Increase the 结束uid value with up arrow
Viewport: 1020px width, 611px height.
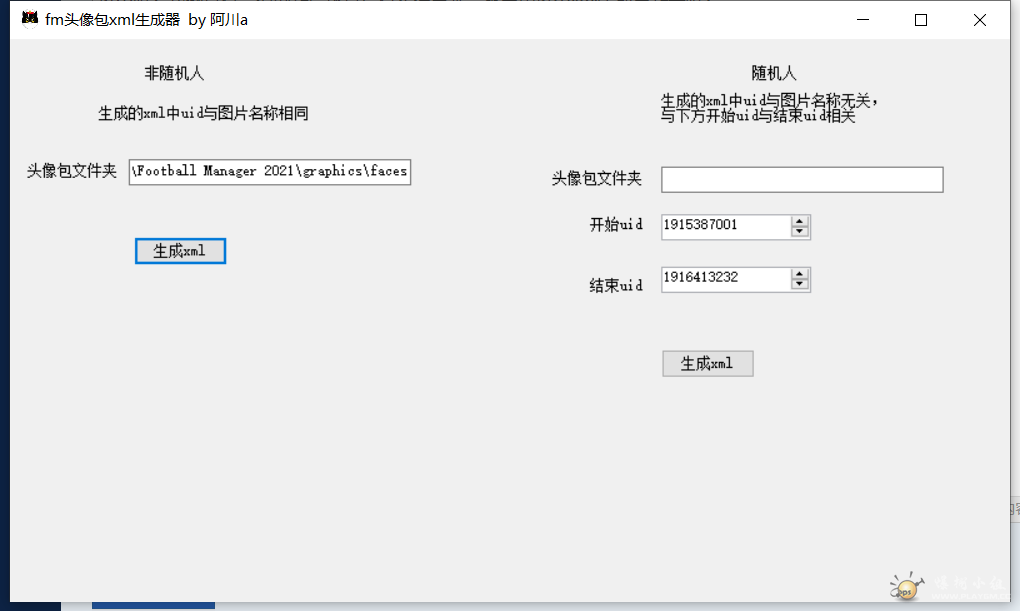(799, 273)
